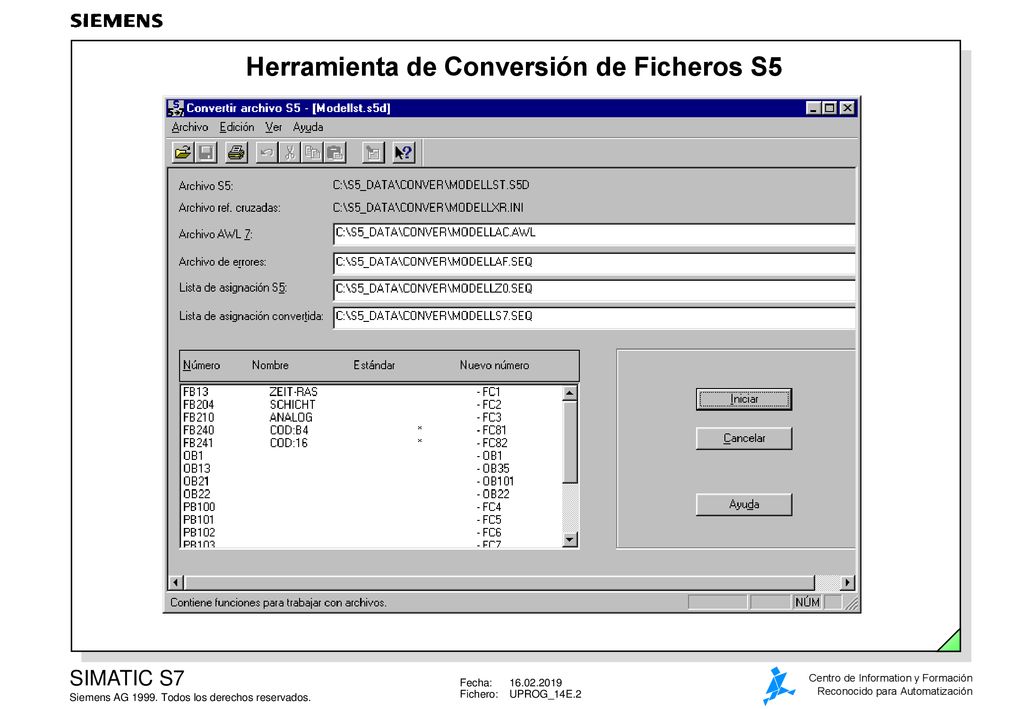The image size is (1024, 709).
Task: Click the Nombre column header
Action: 270,366
